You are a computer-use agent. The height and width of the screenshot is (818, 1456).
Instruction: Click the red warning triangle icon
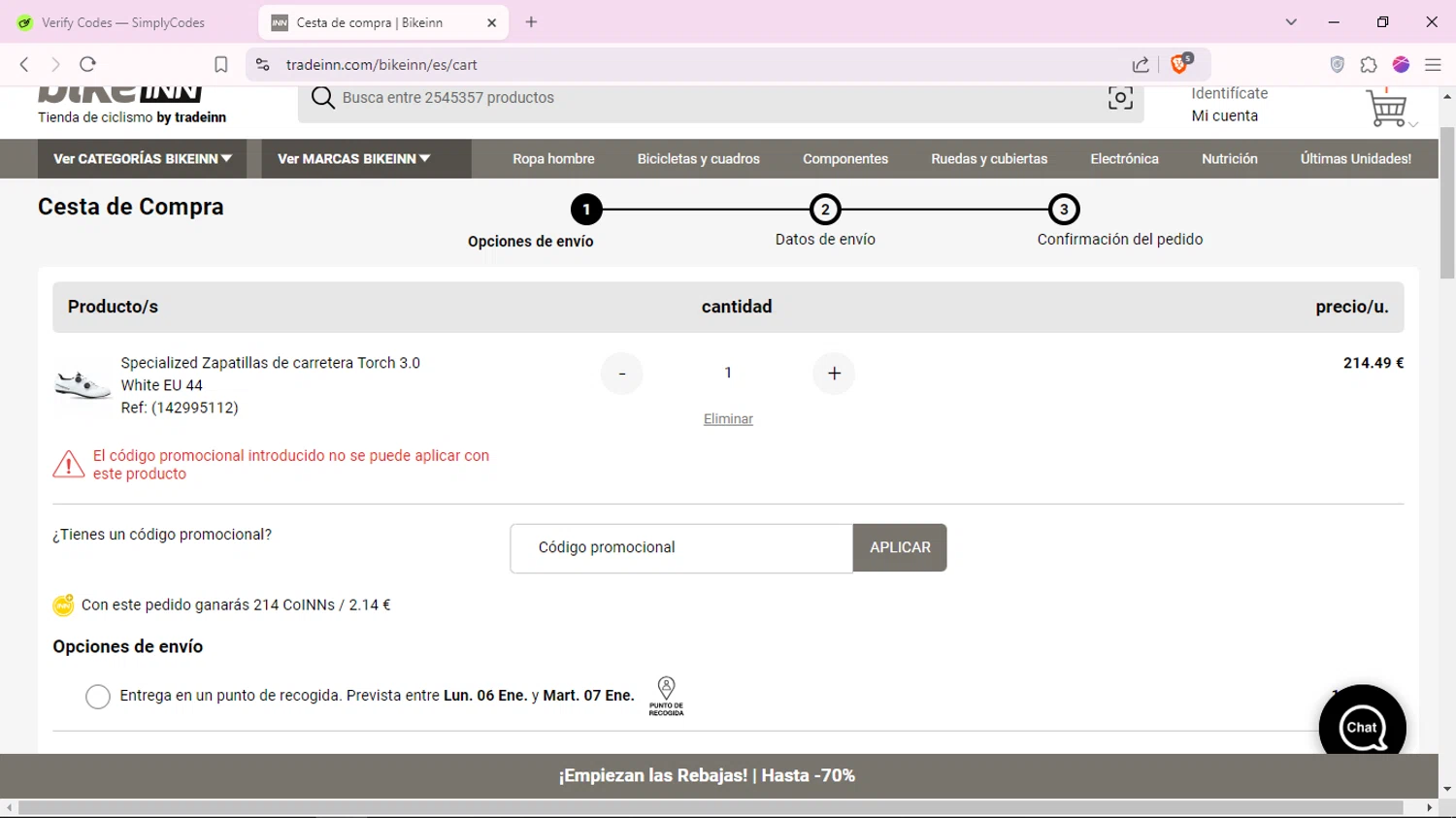click(x=68, y=465)
